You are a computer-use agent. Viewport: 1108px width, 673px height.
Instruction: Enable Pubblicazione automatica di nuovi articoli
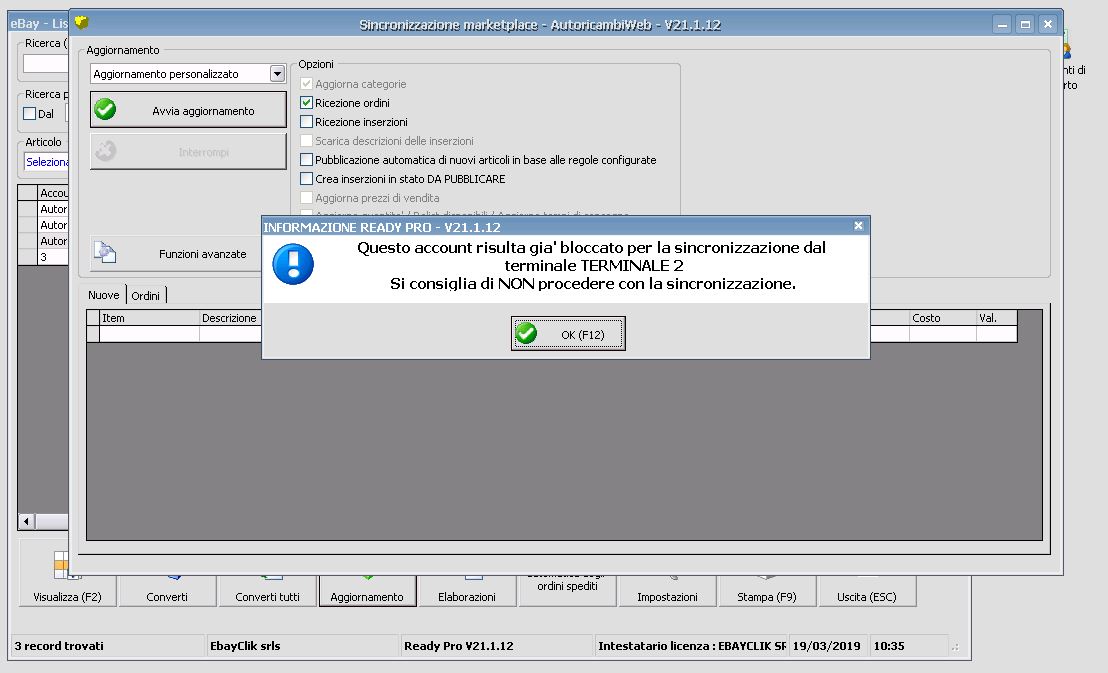pos(307,160)
